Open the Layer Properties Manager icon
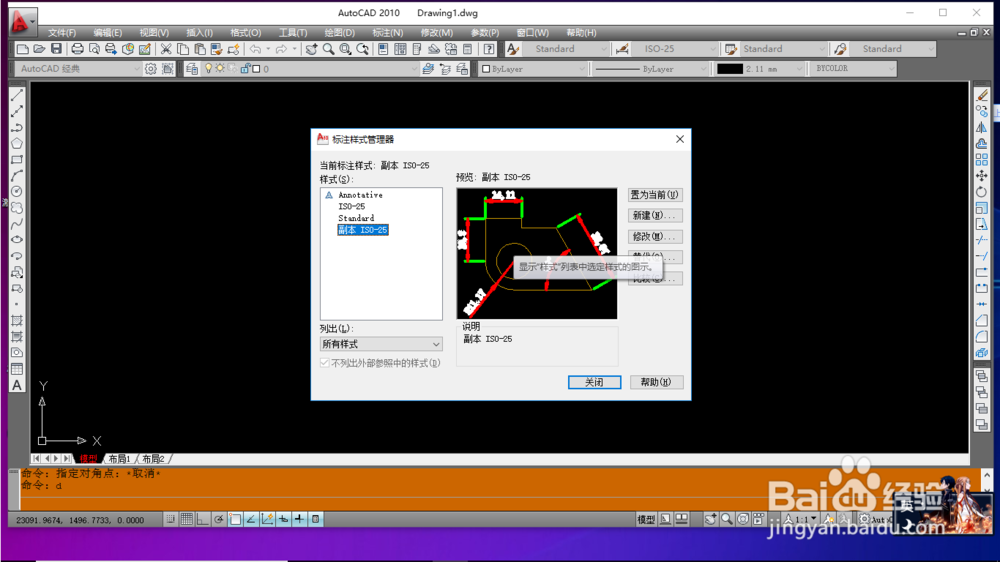 [192, 69]
